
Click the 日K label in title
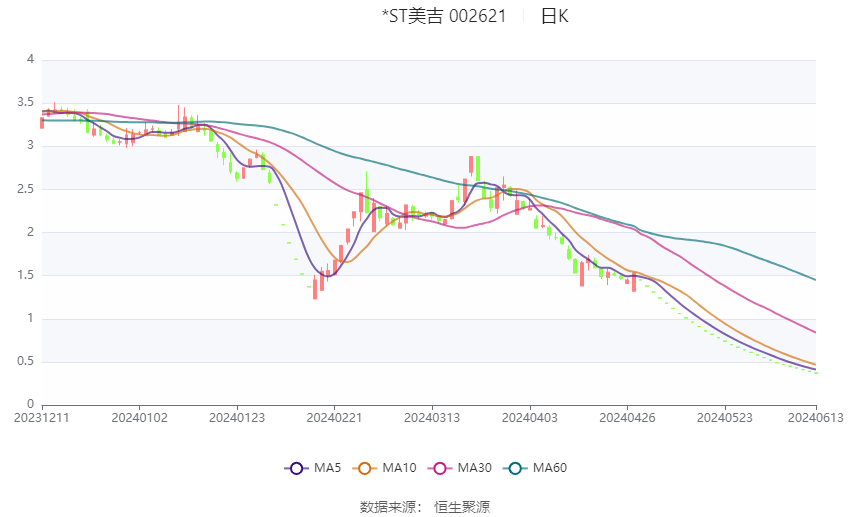555,16
